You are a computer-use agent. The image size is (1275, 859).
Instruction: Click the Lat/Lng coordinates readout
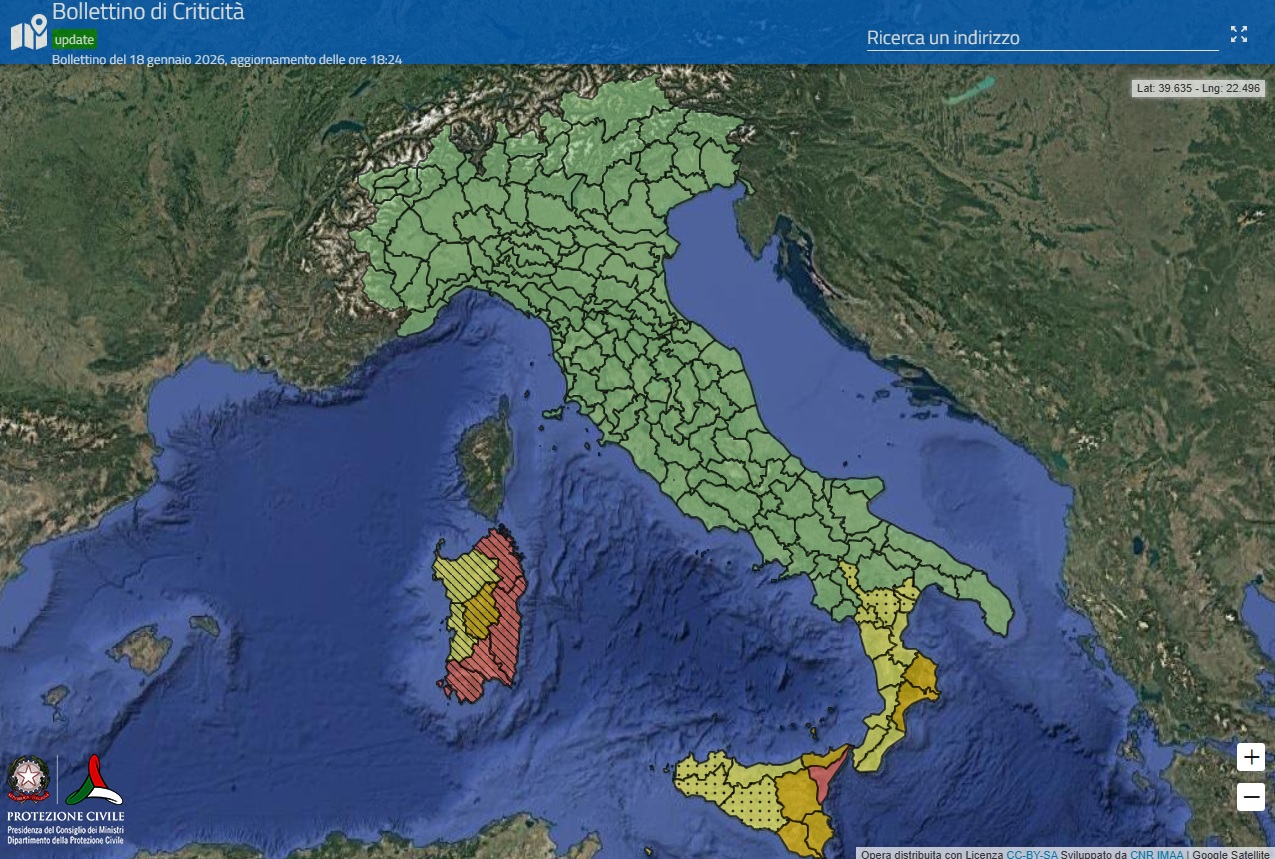(x=1198, y=88)
